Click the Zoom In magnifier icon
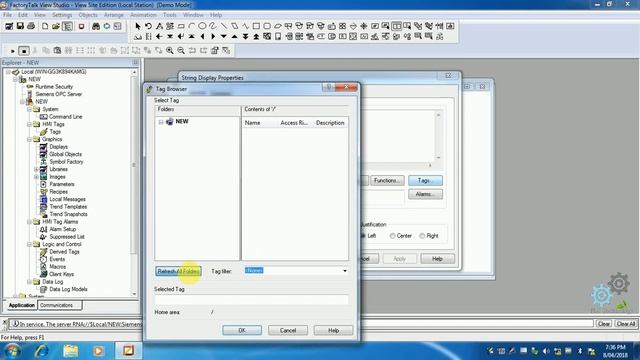Viewport: 640px width, 360px height. [x=169, y=51]
